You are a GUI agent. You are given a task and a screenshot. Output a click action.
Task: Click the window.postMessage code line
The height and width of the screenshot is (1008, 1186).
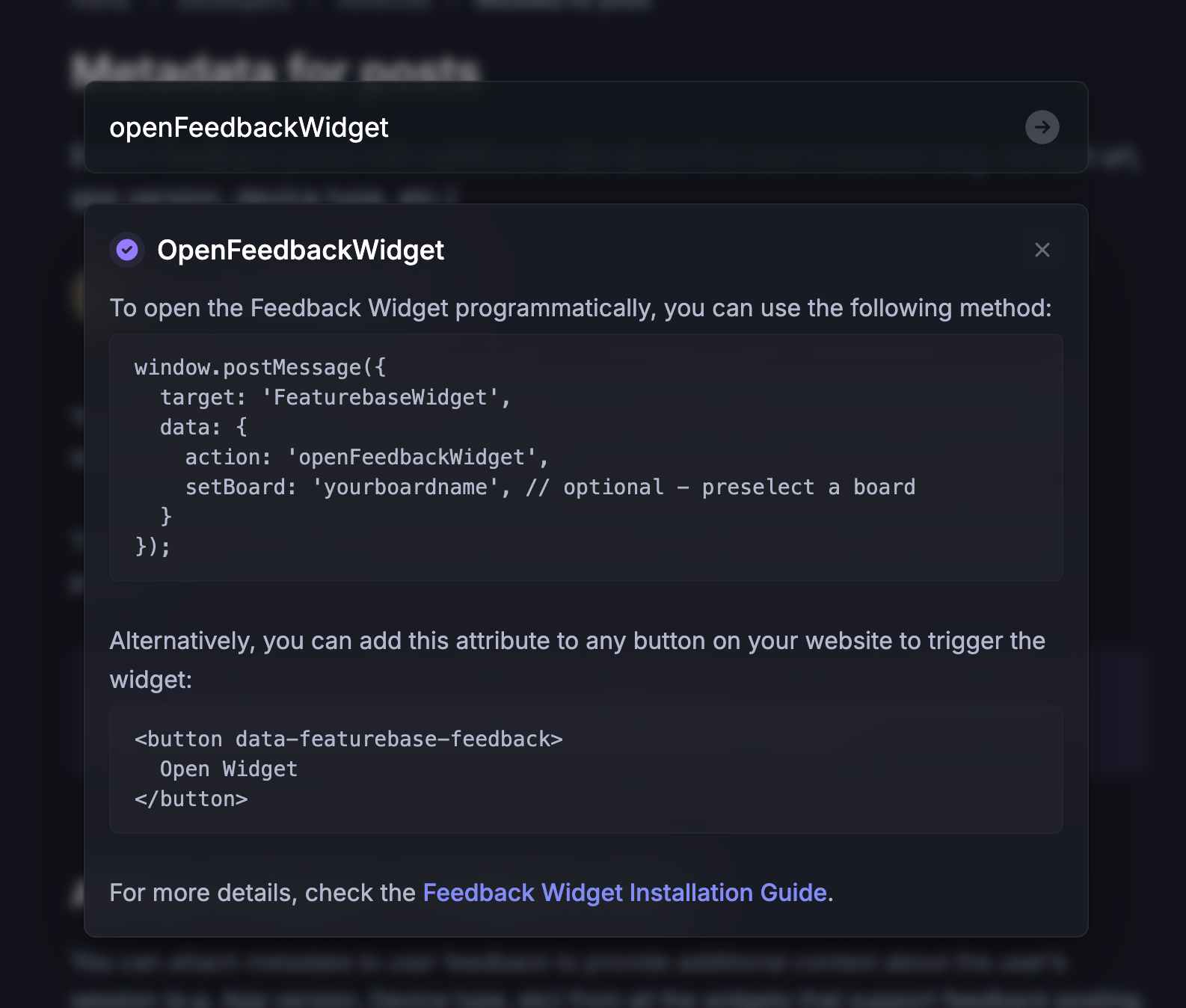pyautogui.click(x=260, y=368)
